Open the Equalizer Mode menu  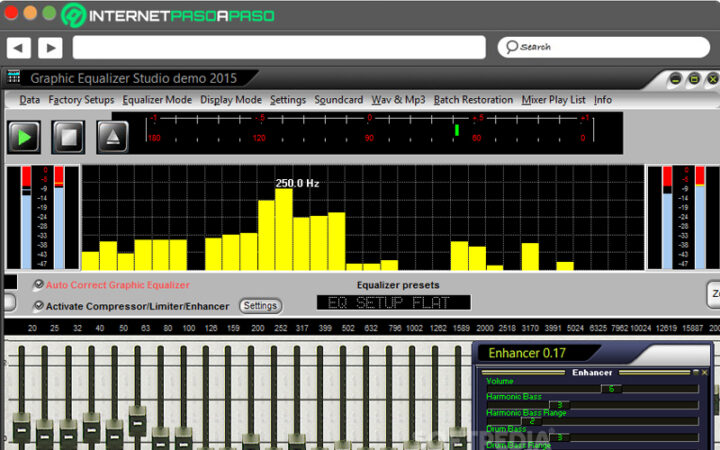(x=157, y=100)
